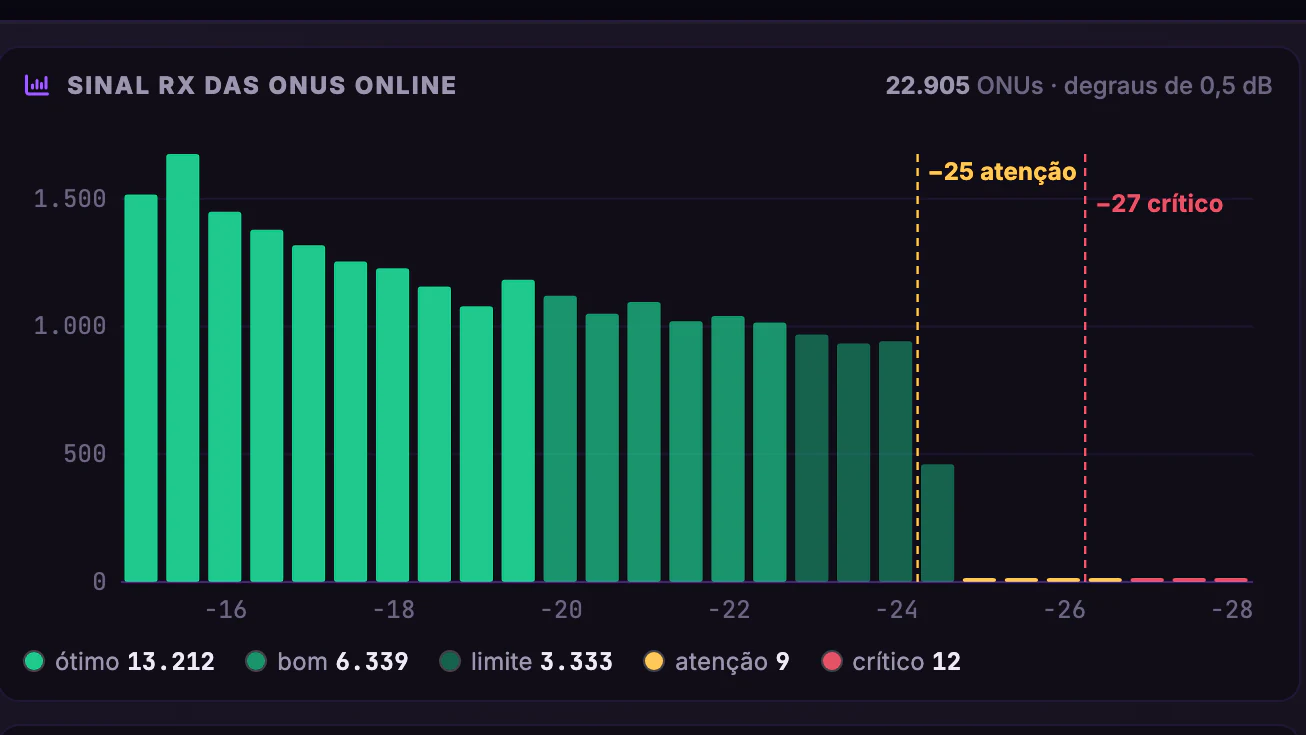Viewport: 1306px width, 735px height.
Task: Click the bar directly above the -24 label
Action: coord(896,462)
